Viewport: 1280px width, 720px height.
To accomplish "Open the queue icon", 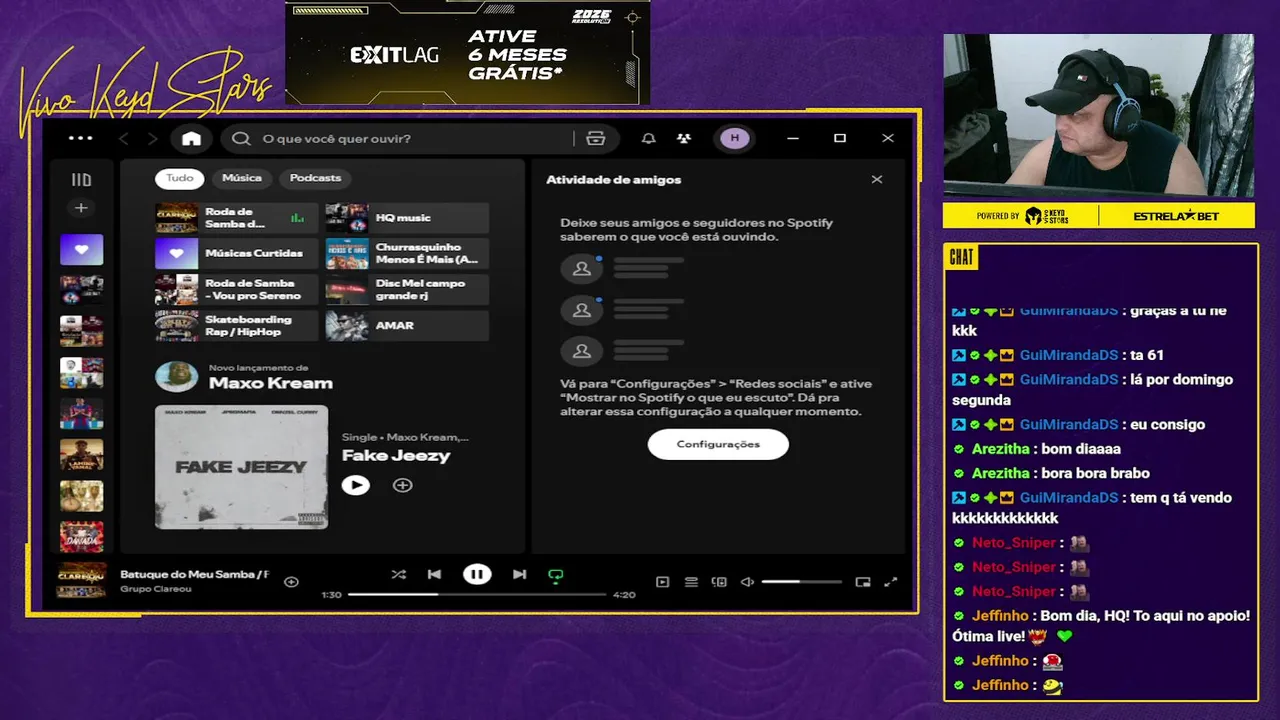I will 690,582.
